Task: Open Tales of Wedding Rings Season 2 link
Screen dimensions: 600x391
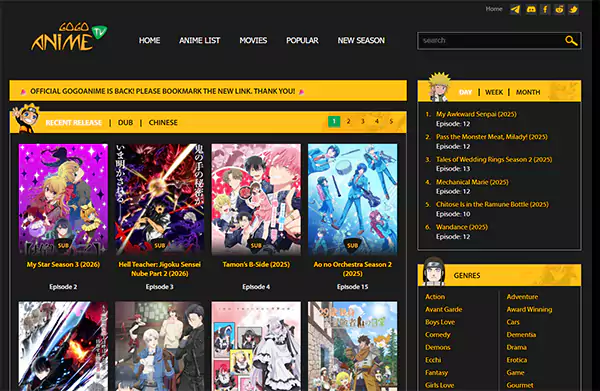Action: 494,159
